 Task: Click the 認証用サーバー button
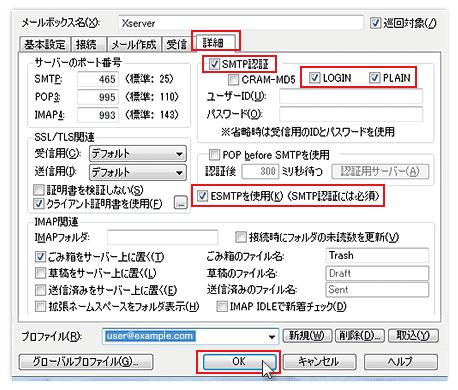[380, 171]
